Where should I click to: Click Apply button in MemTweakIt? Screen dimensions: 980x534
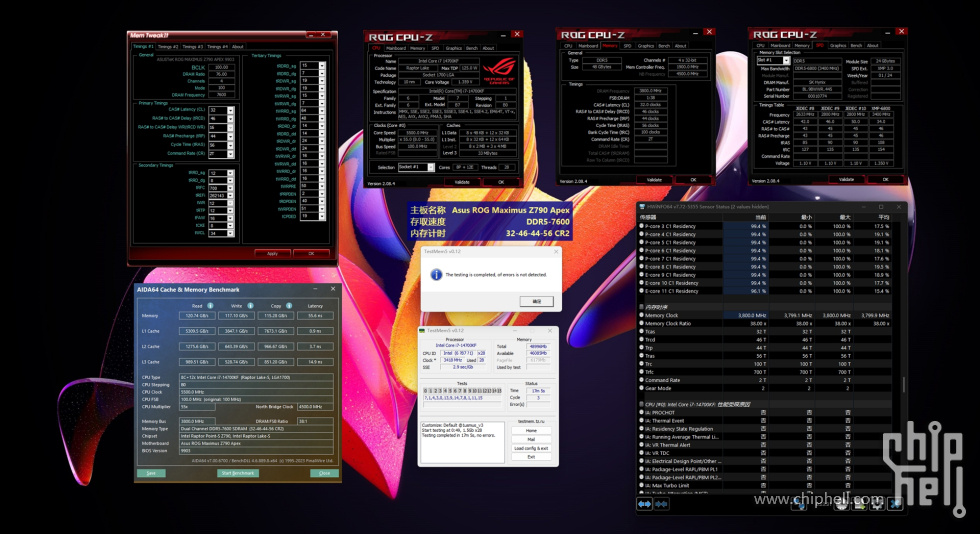click(272, 253)
